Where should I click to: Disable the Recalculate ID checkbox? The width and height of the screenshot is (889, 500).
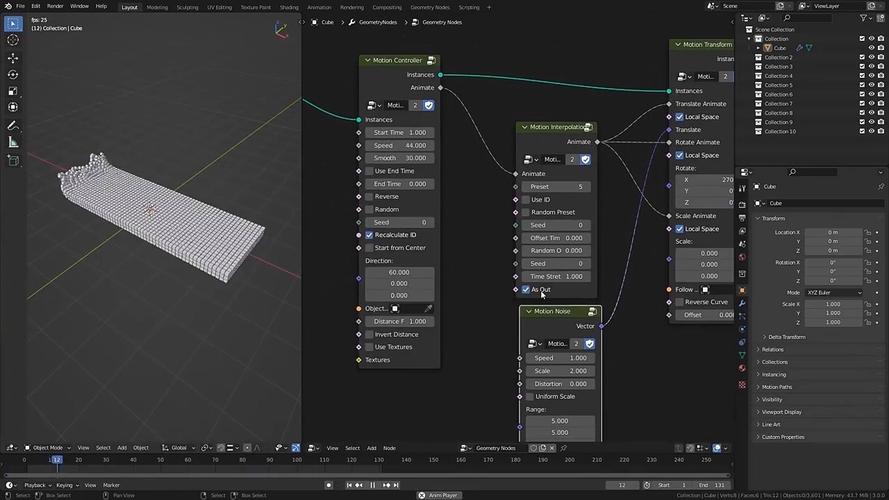pyautogui.click(x=370, y=235)
